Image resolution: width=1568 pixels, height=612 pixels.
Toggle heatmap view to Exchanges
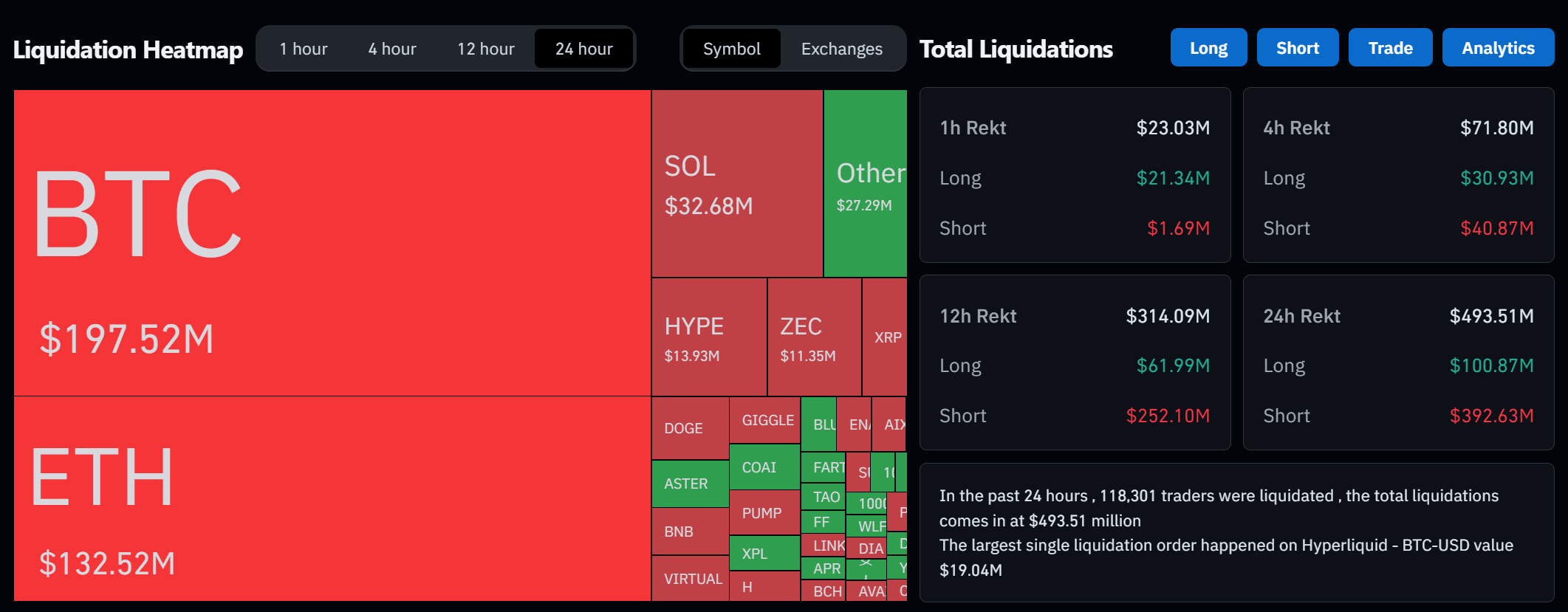(x=841, y=49)
